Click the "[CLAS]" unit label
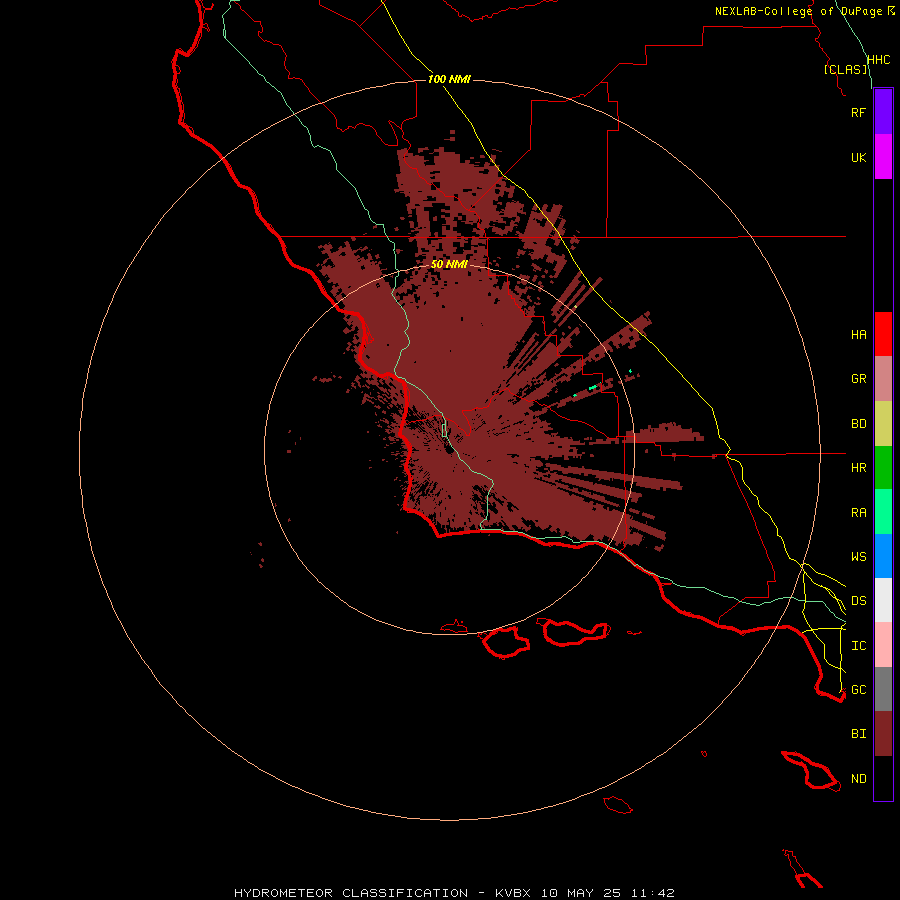 pos(845,69)
